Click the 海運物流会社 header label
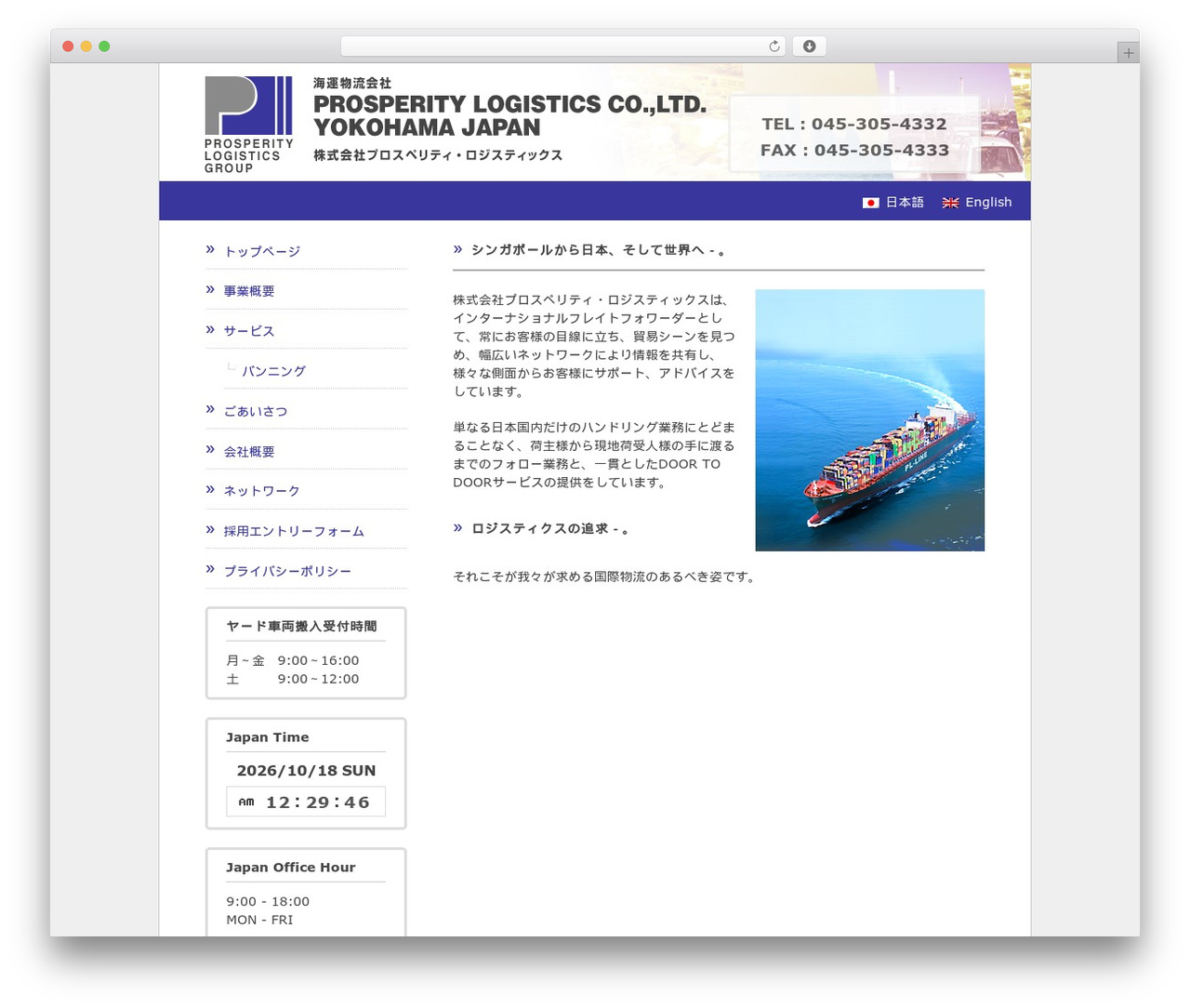The height and width of the screenshot is (1008, 1190). pyautogui.click(x=352, y=83)
